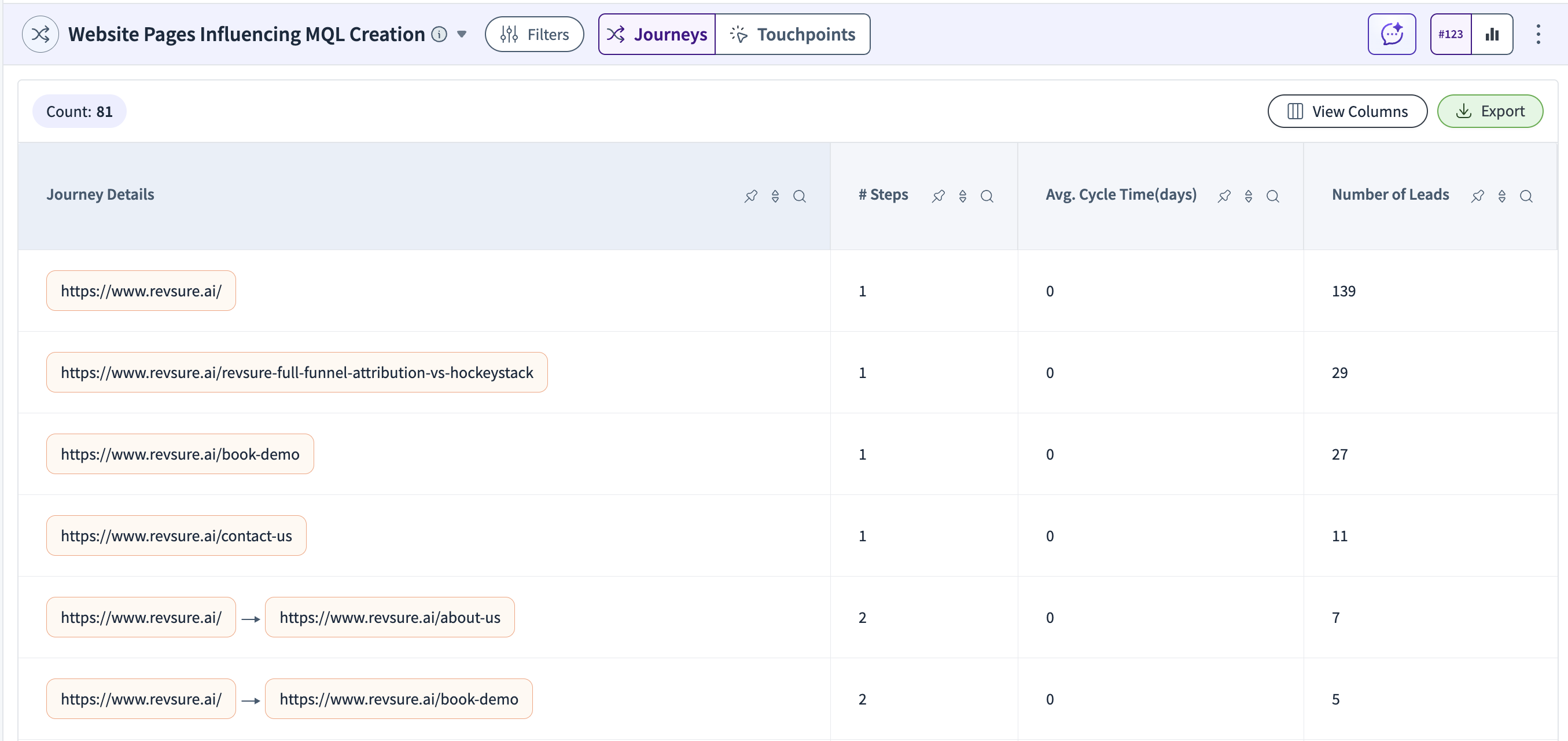Search within the Number of Leads column
Screen dimensions: 1568x741
tap(1525, 196)
